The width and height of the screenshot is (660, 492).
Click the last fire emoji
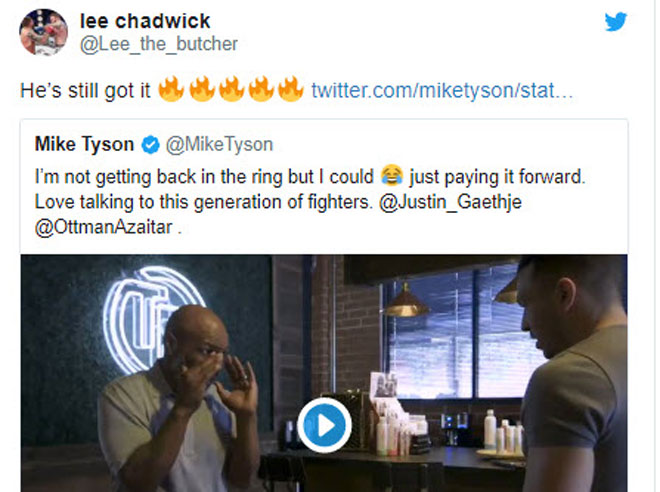click(290, 89)
